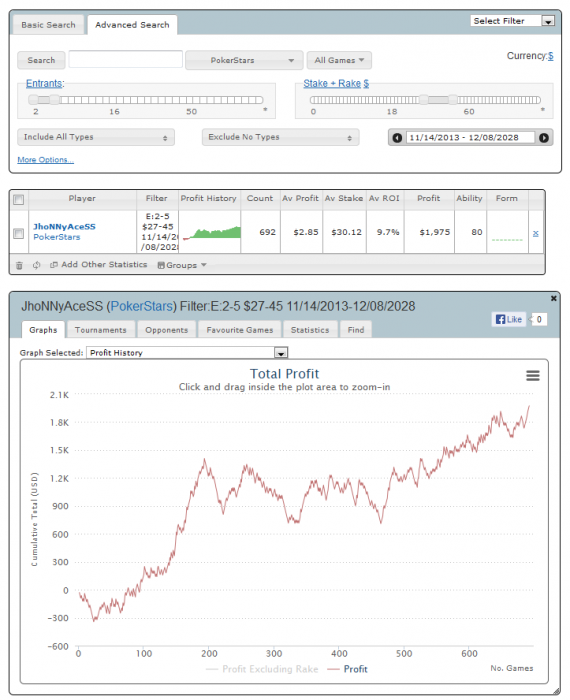Click PokerStars link in the panel title

pyautogui.click(x=141, y=306)
